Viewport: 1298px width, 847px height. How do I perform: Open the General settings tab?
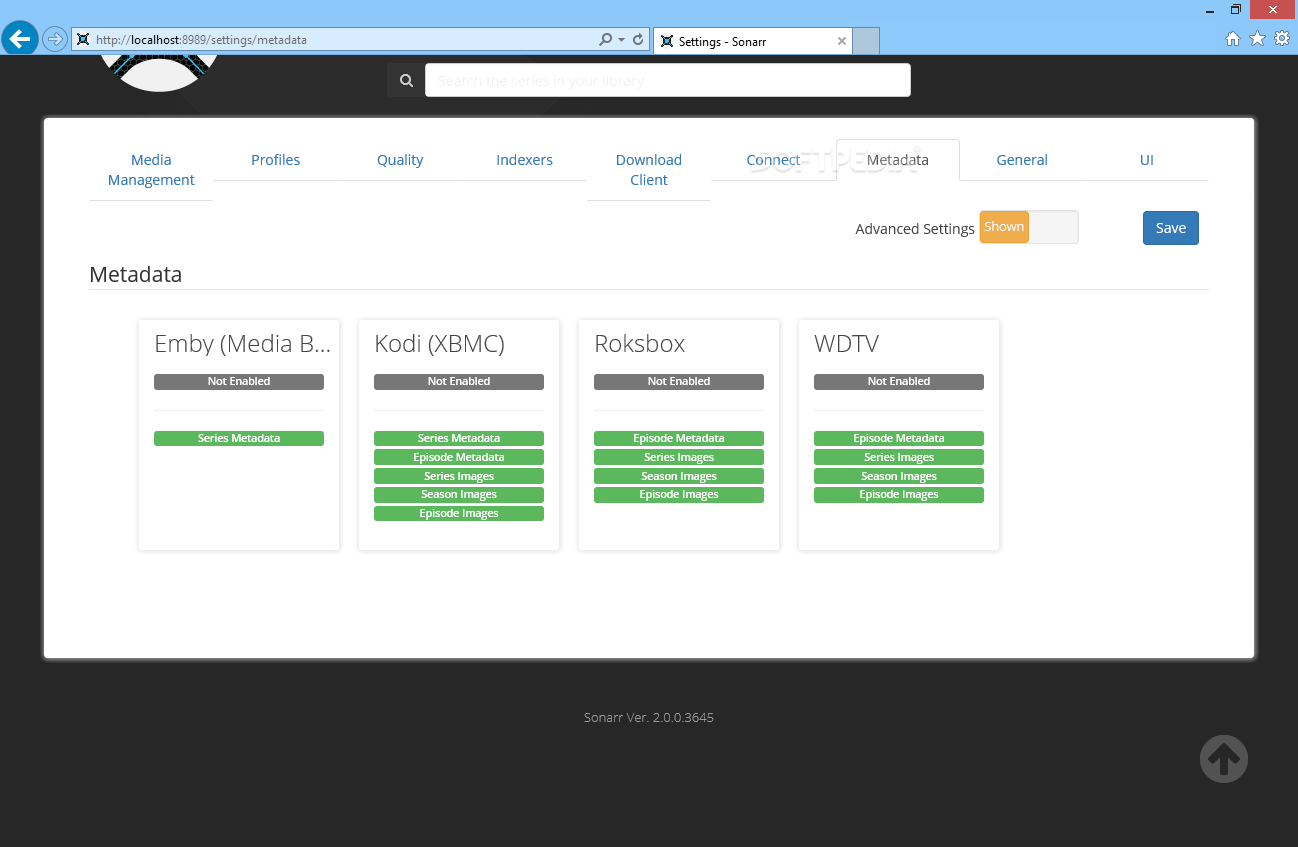coord(1022,160)
